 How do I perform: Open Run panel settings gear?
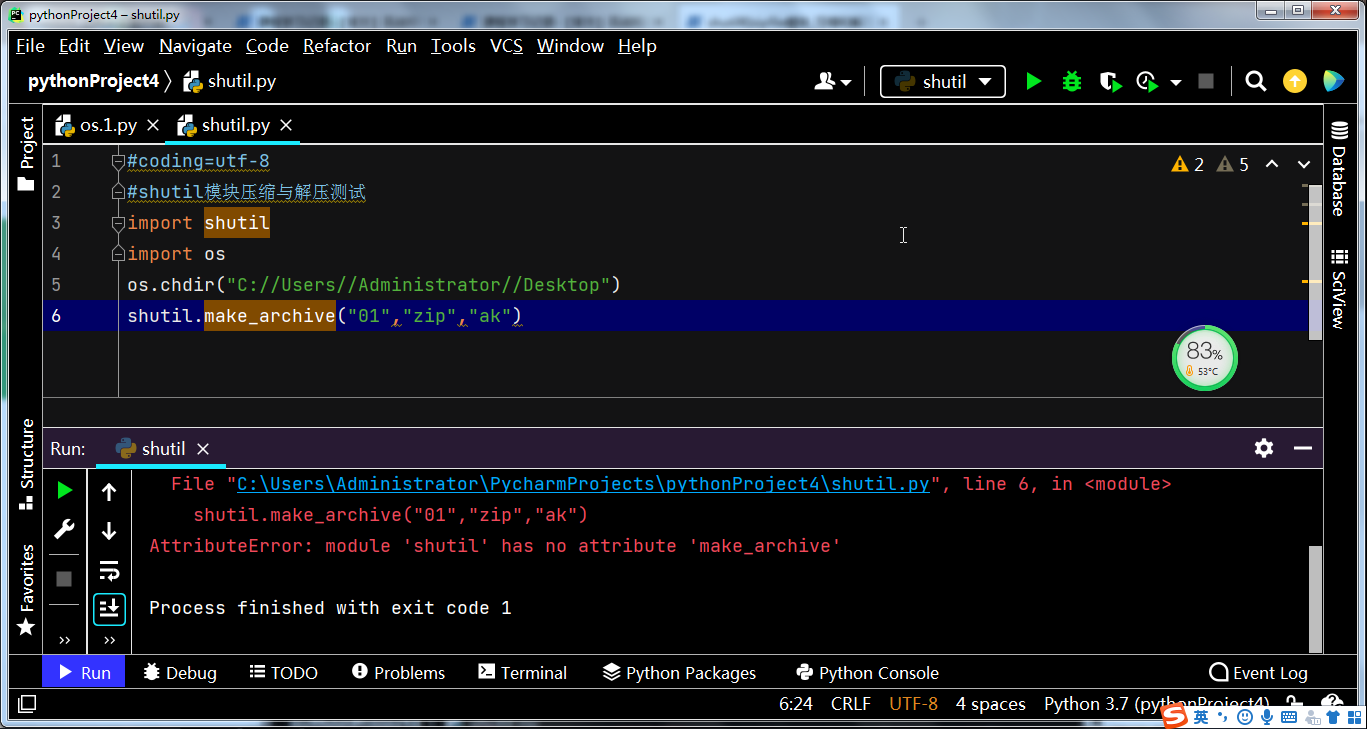tap(1264, 448)
